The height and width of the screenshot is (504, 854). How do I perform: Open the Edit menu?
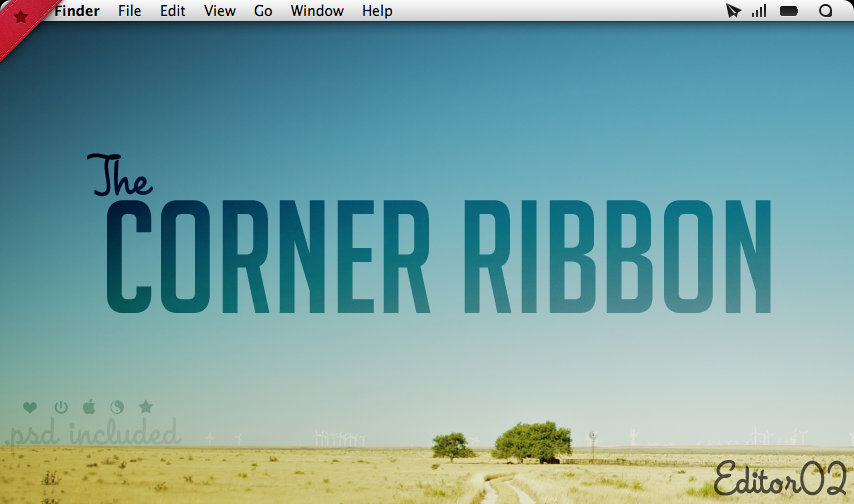coord(173,11)
